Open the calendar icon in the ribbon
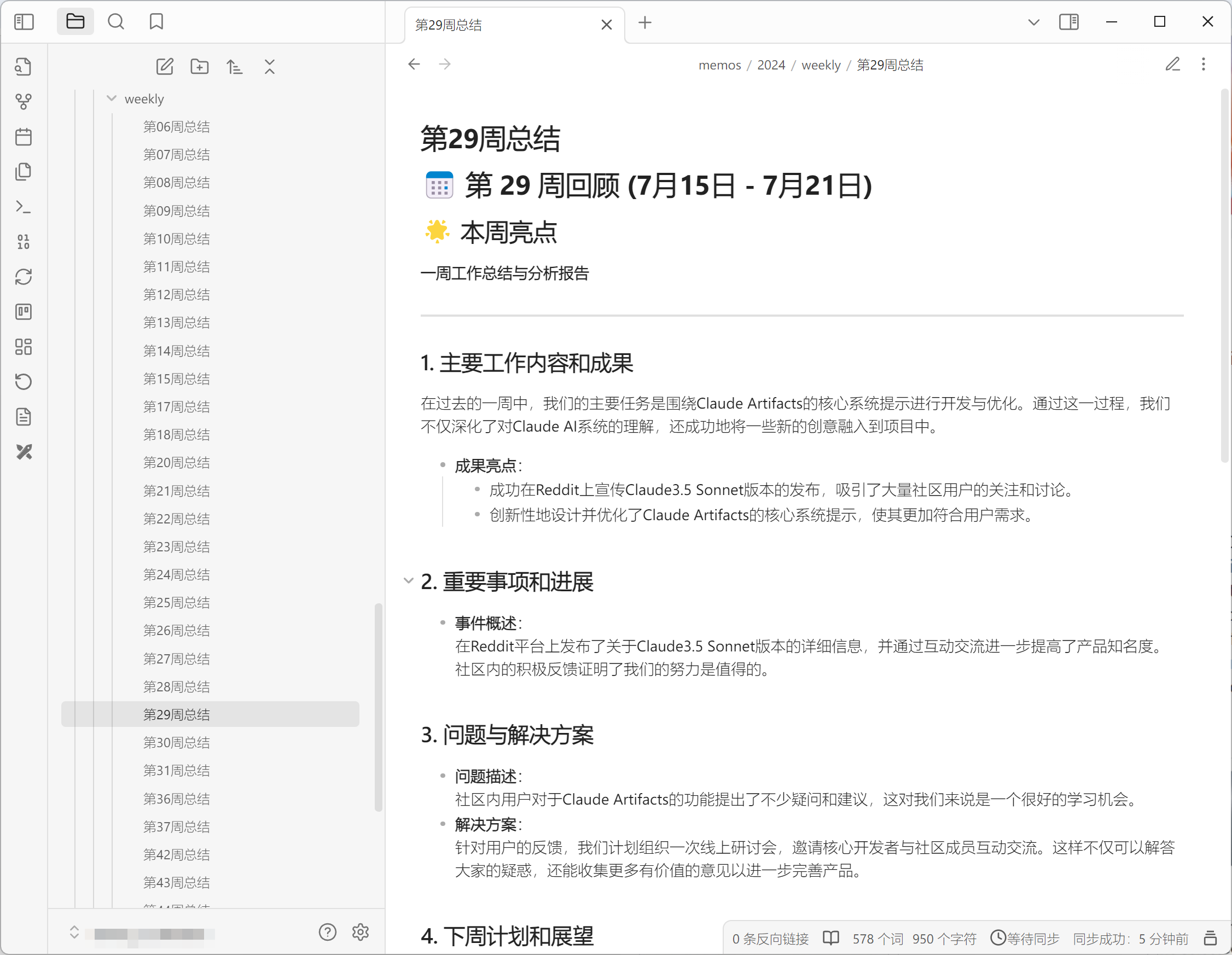Viewport: 1232px width, 955px height. (24, 137)
